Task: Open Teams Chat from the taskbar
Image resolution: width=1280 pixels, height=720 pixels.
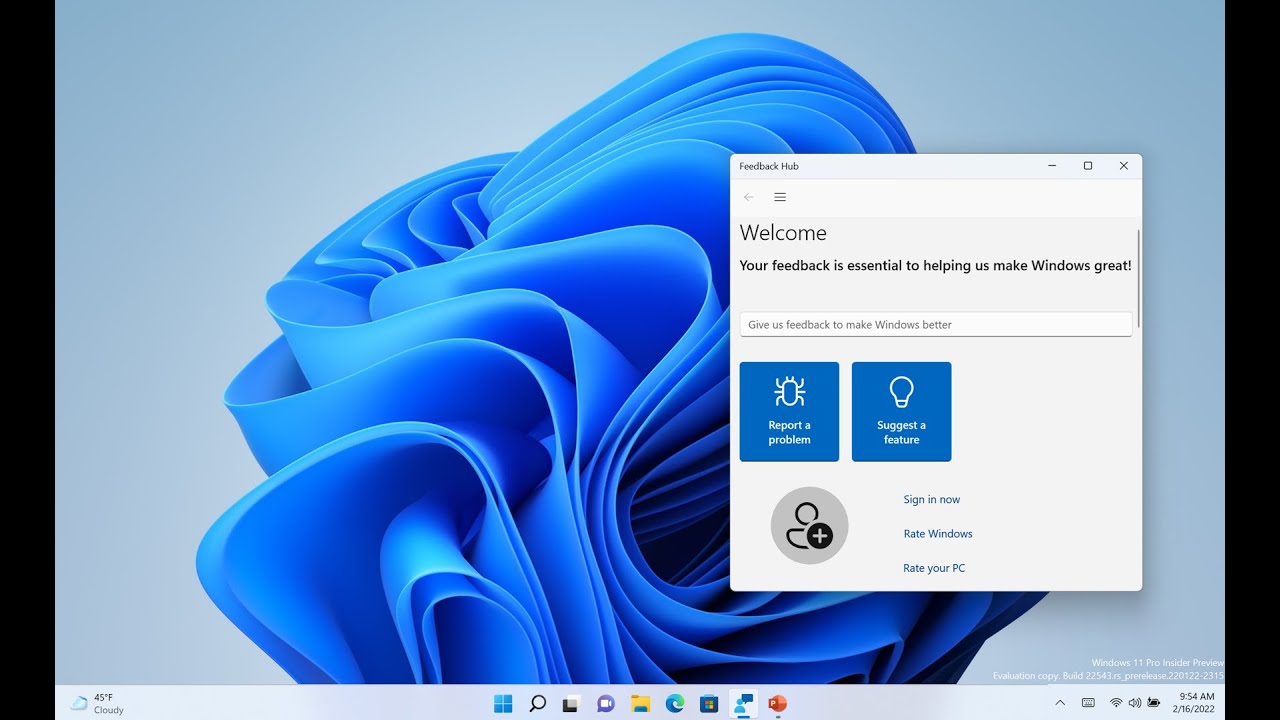Action: click(x=605, y=703)
